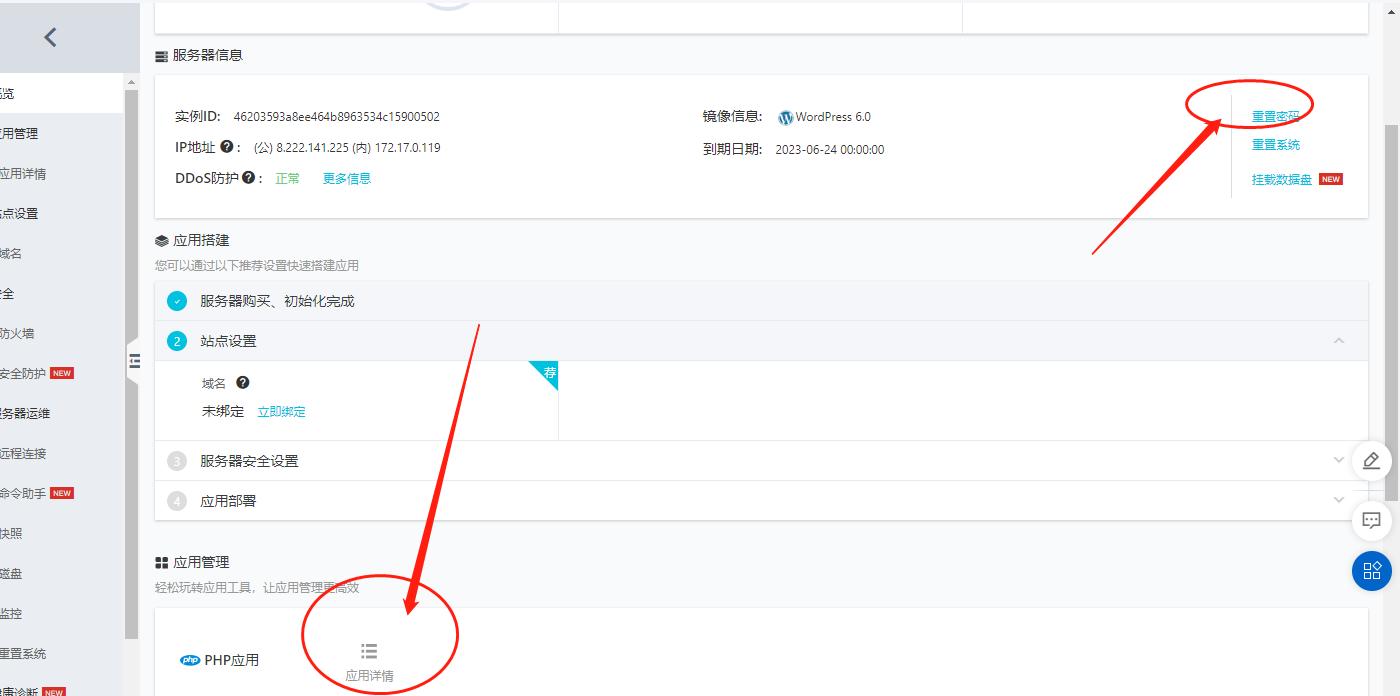Click the blue apps shortcut icon
The height and width of the screenshot is (696, 1400).
click(x=1371, y=571)
